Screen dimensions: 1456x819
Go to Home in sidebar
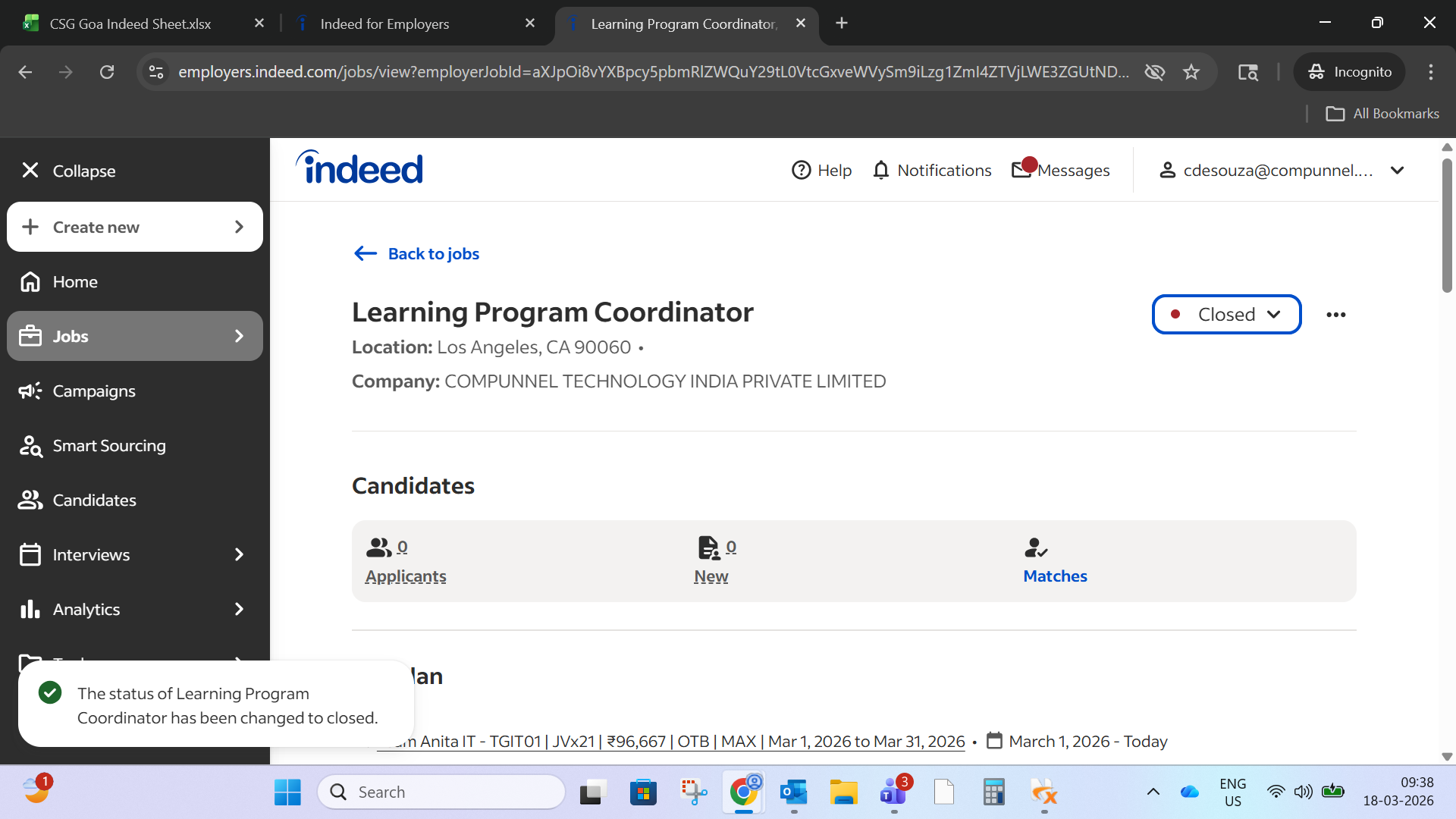(75, 282)
